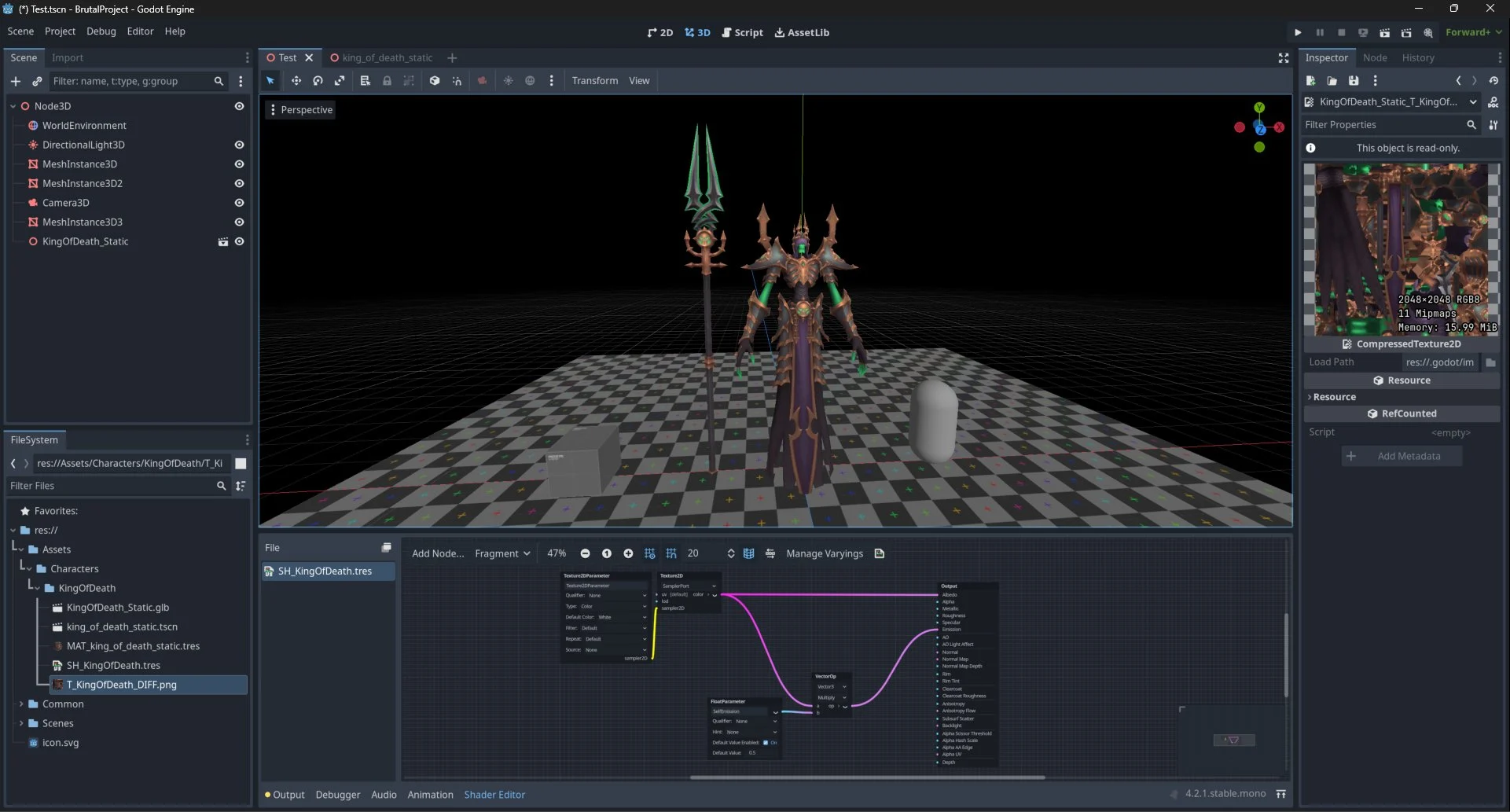Open documentation for this object DOC icon
Image resolution: width=1510 pixels, height=812 pixels.
click(1493, 102)
